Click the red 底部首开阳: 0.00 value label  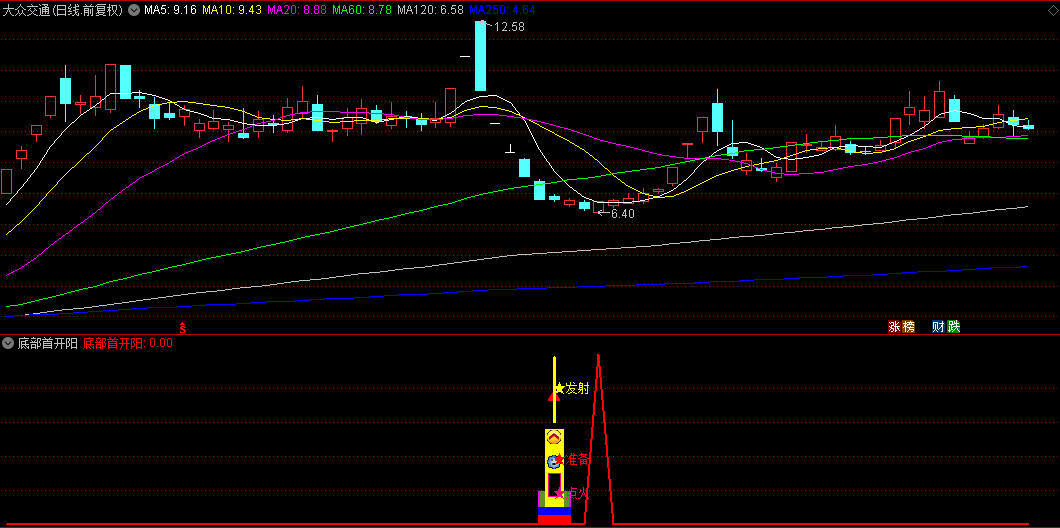click(x=128, y=343)
